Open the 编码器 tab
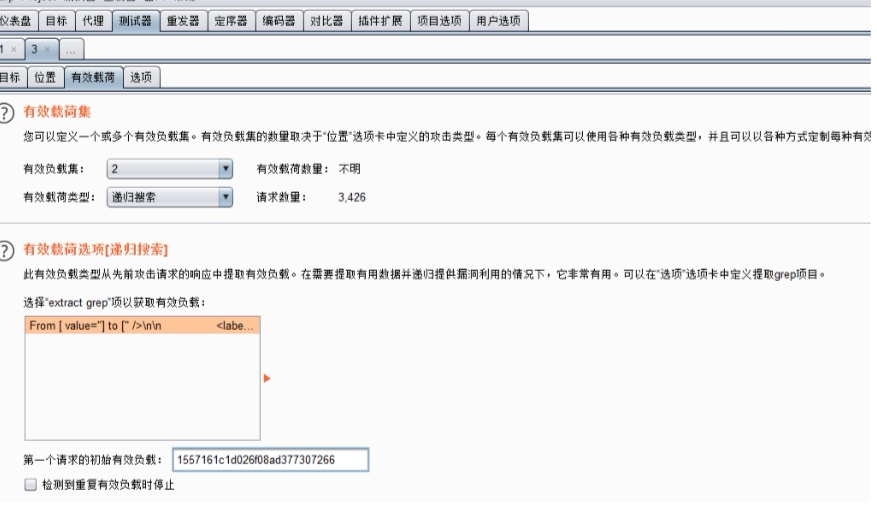Screen dimensions: 877x515 click(279, 21)
